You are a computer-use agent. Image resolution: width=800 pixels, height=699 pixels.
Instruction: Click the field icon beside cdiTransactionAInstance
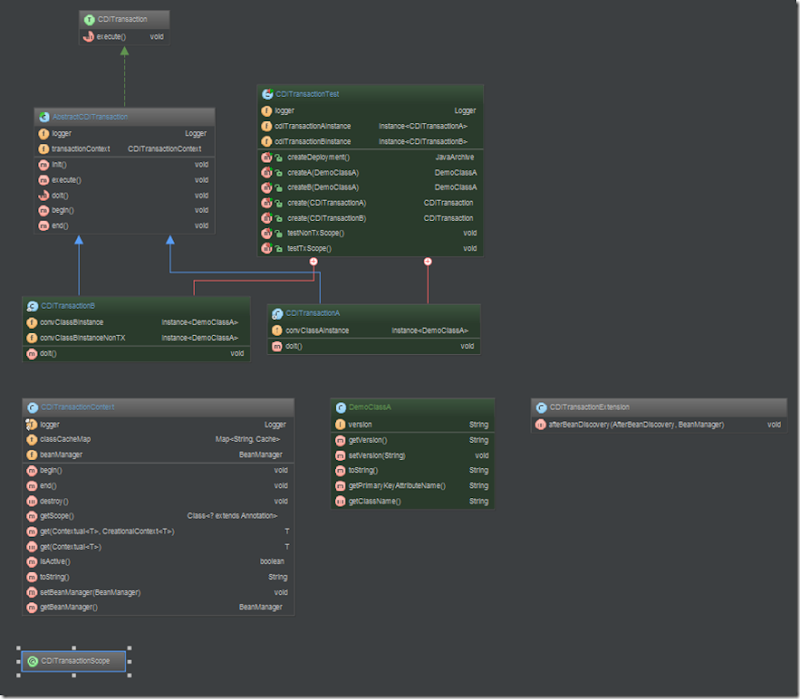267,126
